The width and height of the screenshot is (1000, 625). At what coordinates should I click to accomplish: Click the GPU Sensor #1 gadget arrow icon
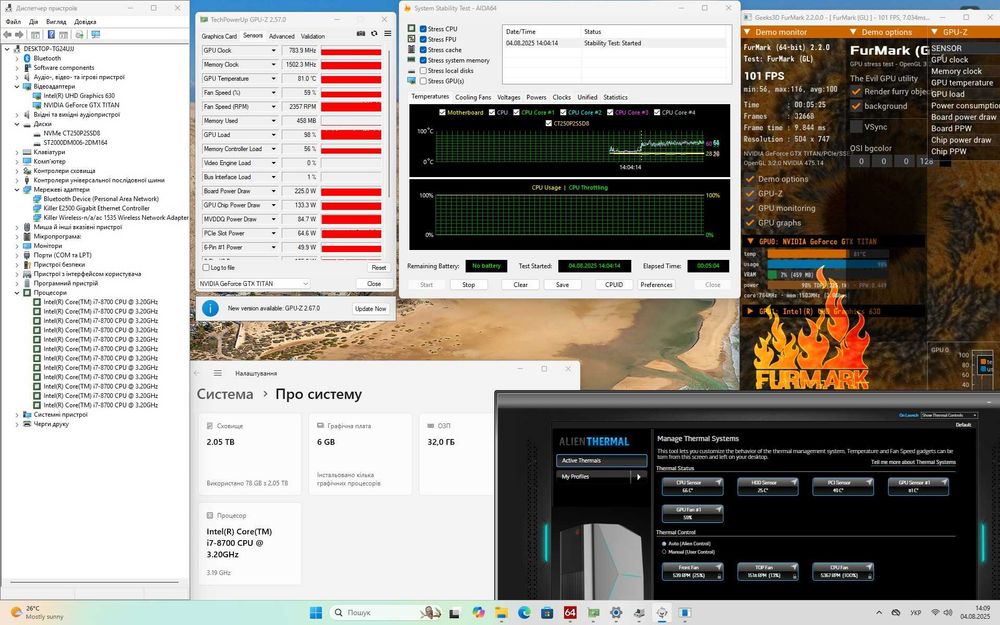coord(944,482)
